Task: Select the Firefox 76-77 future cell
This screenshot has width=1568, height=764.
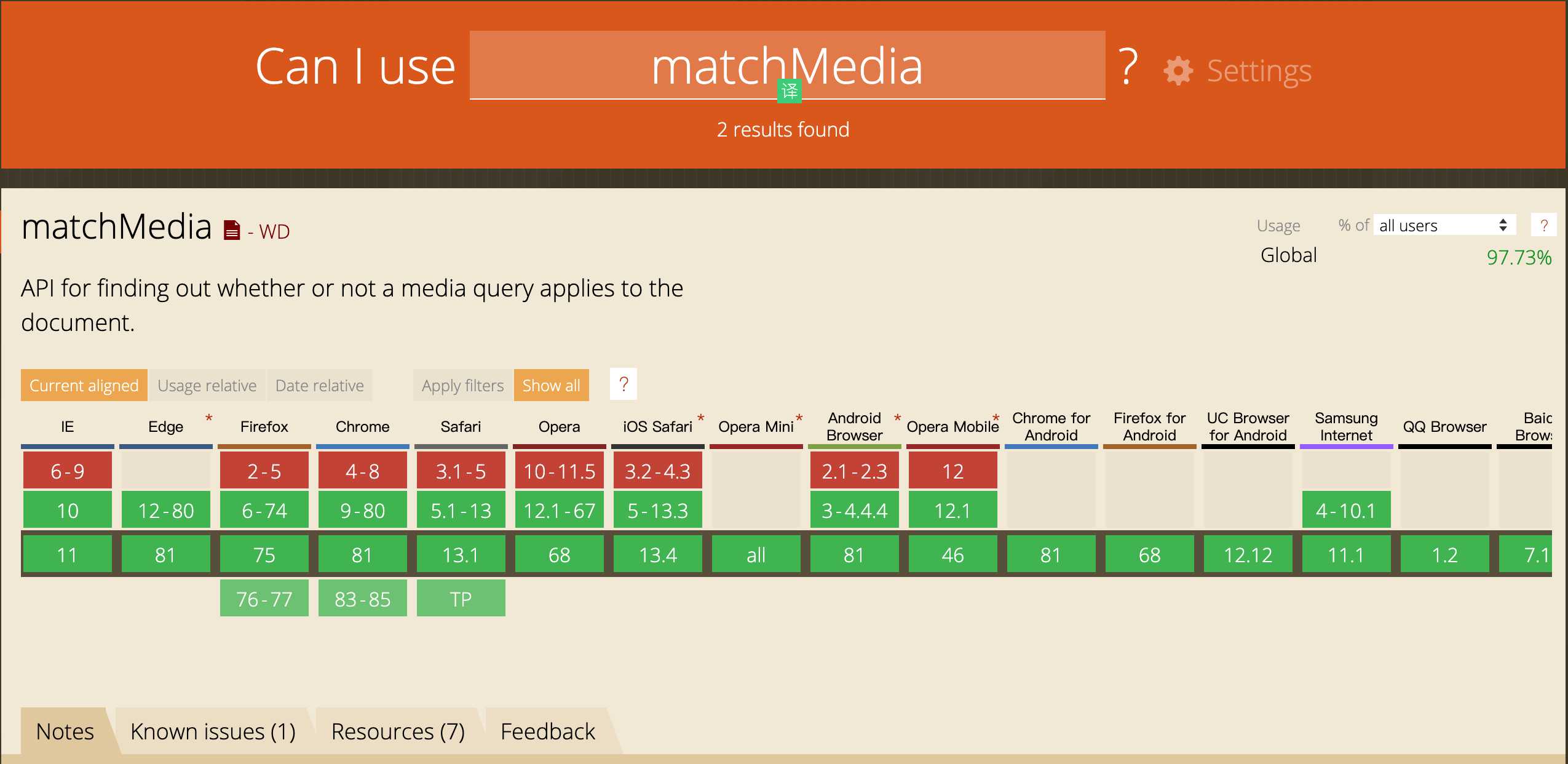Action: pyautogui.click(x=264, y=599)
